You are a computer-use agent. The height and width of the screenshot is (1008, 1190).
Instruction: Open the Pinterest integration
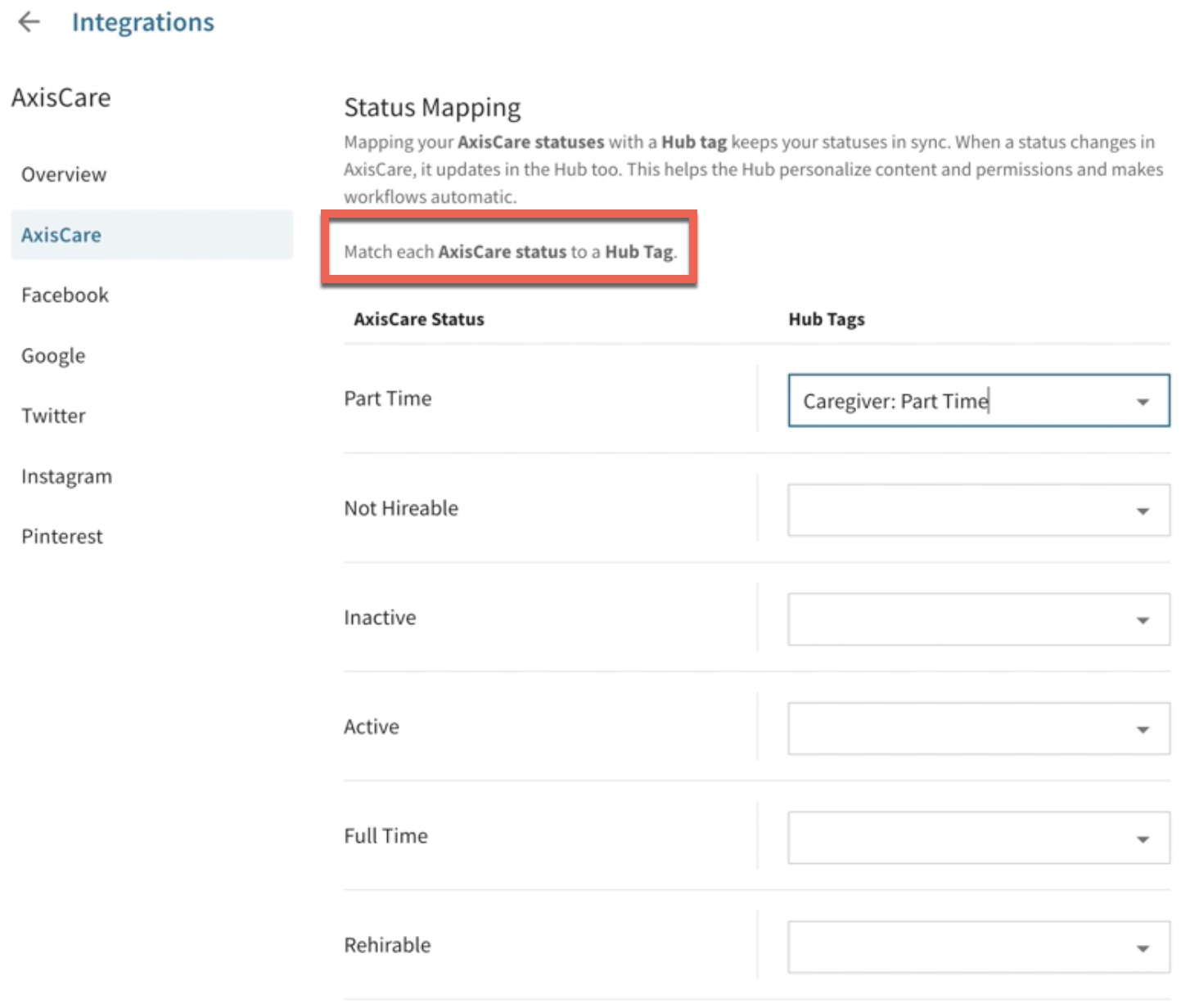[62, 537]
